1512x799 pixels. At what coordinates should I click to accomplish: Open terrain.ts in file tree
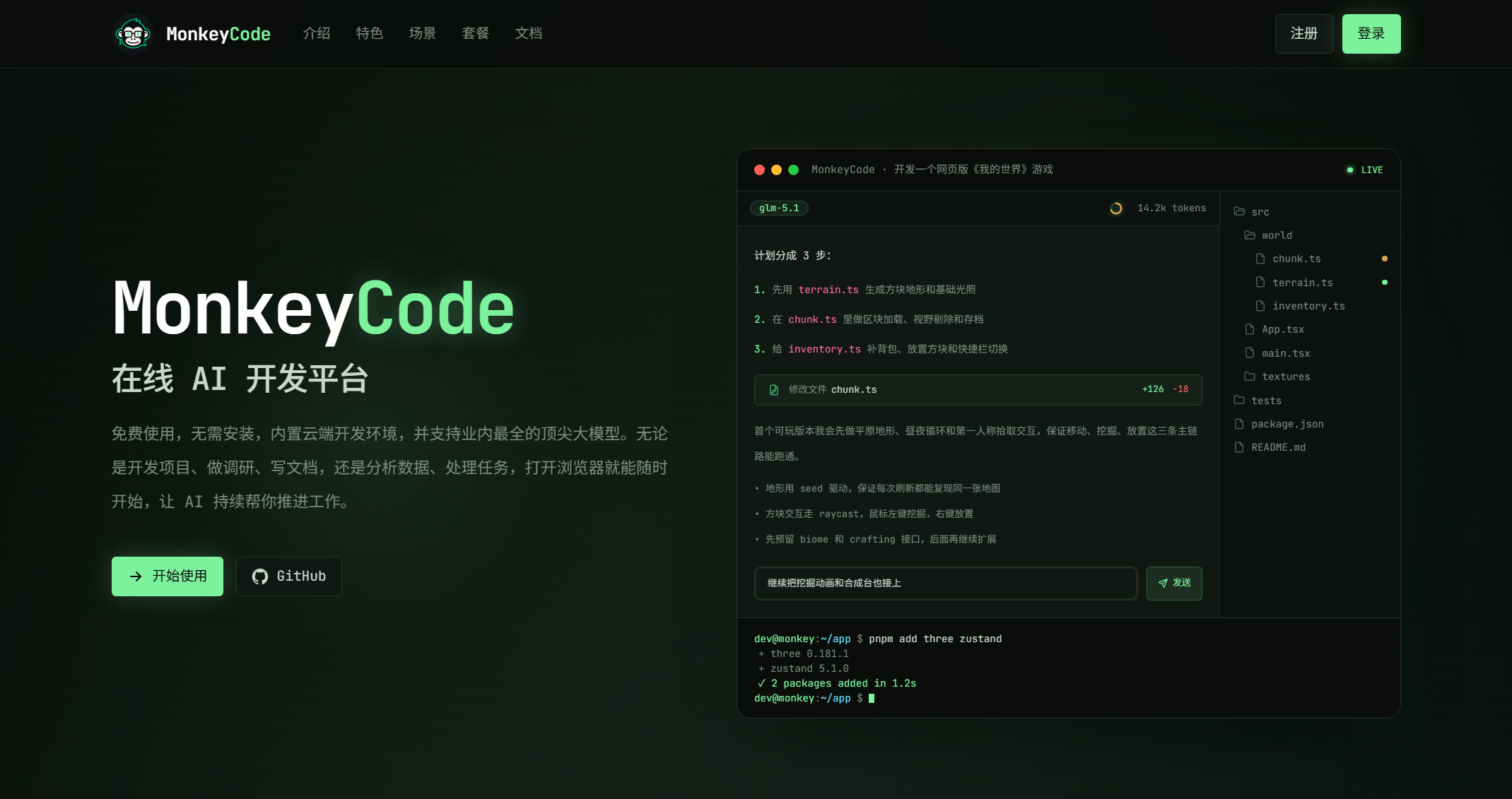[x=1302, y=283]
